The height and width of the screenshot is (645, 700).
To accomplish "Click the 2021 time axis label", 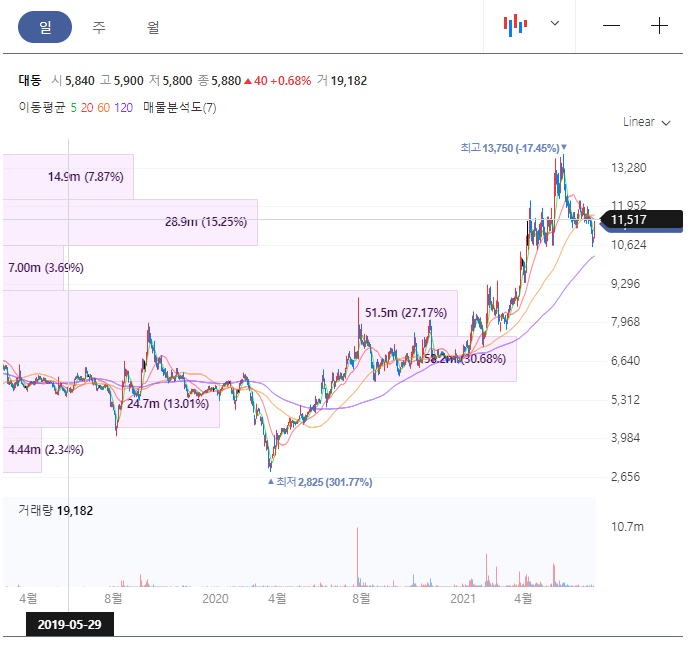I will (x=463, y=599).
